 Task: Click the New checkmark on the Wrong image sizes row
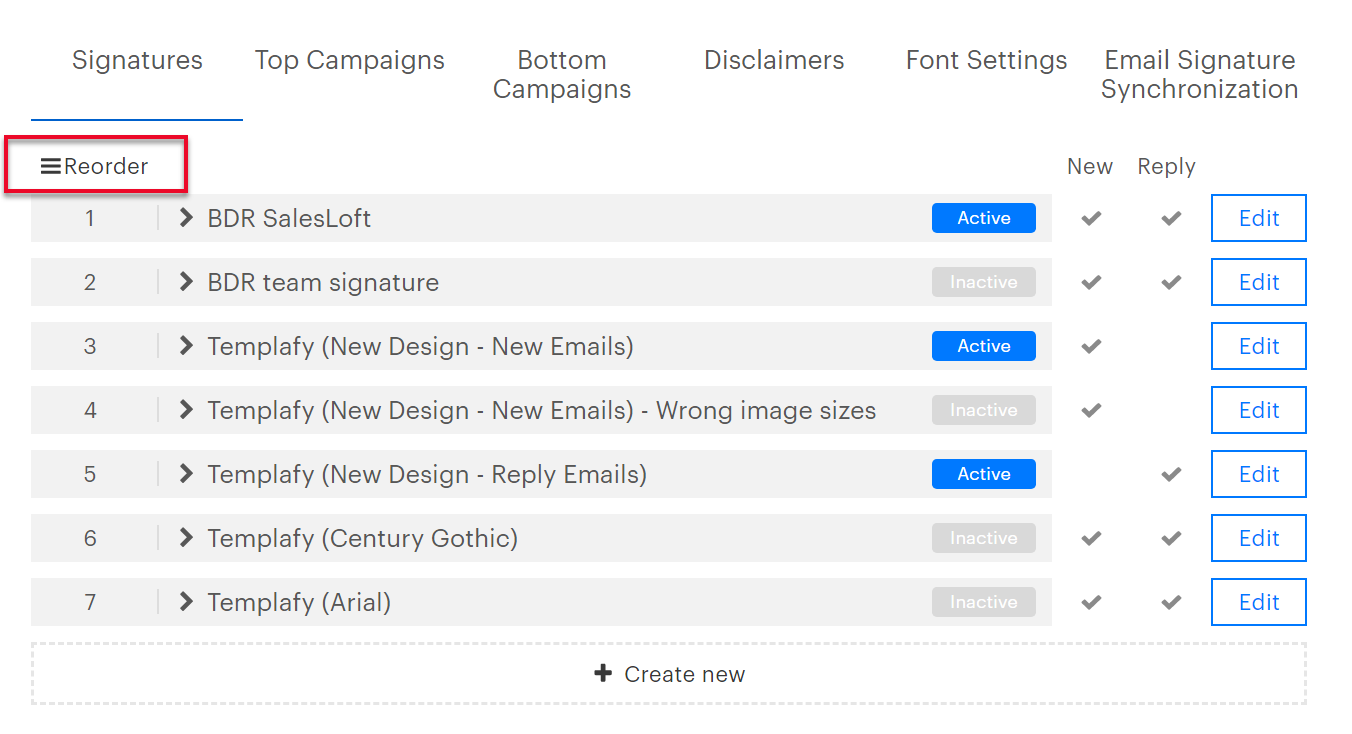coord(1090,409)
